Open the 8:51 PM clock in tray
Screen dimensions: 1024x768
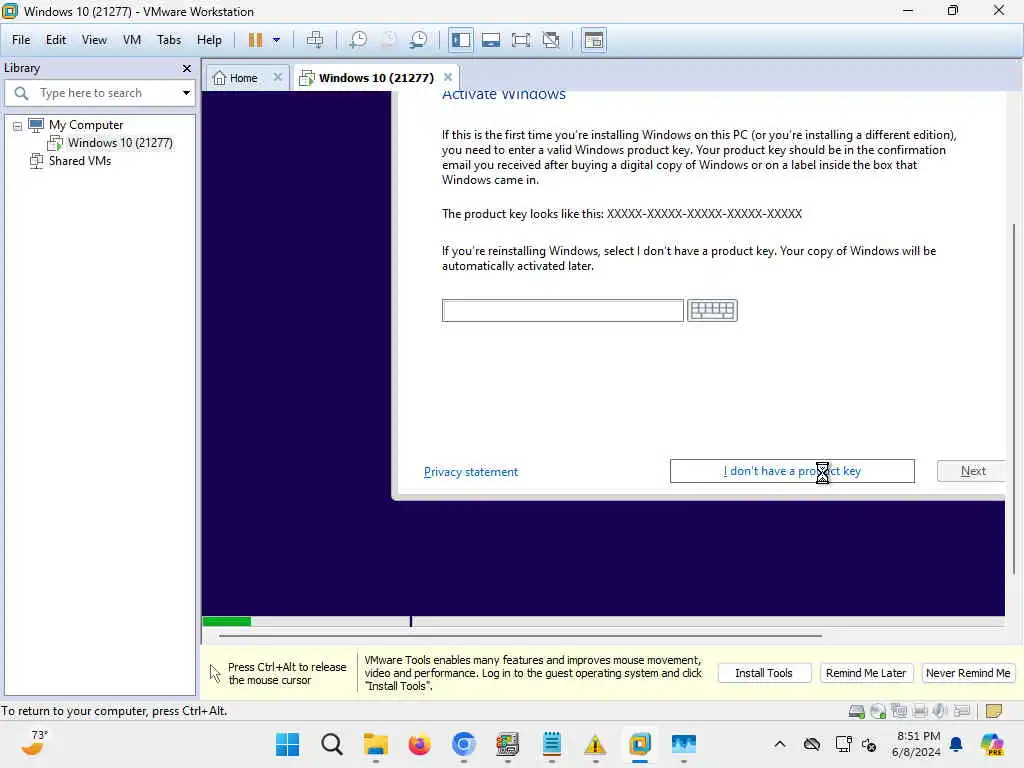coord(918,736)
